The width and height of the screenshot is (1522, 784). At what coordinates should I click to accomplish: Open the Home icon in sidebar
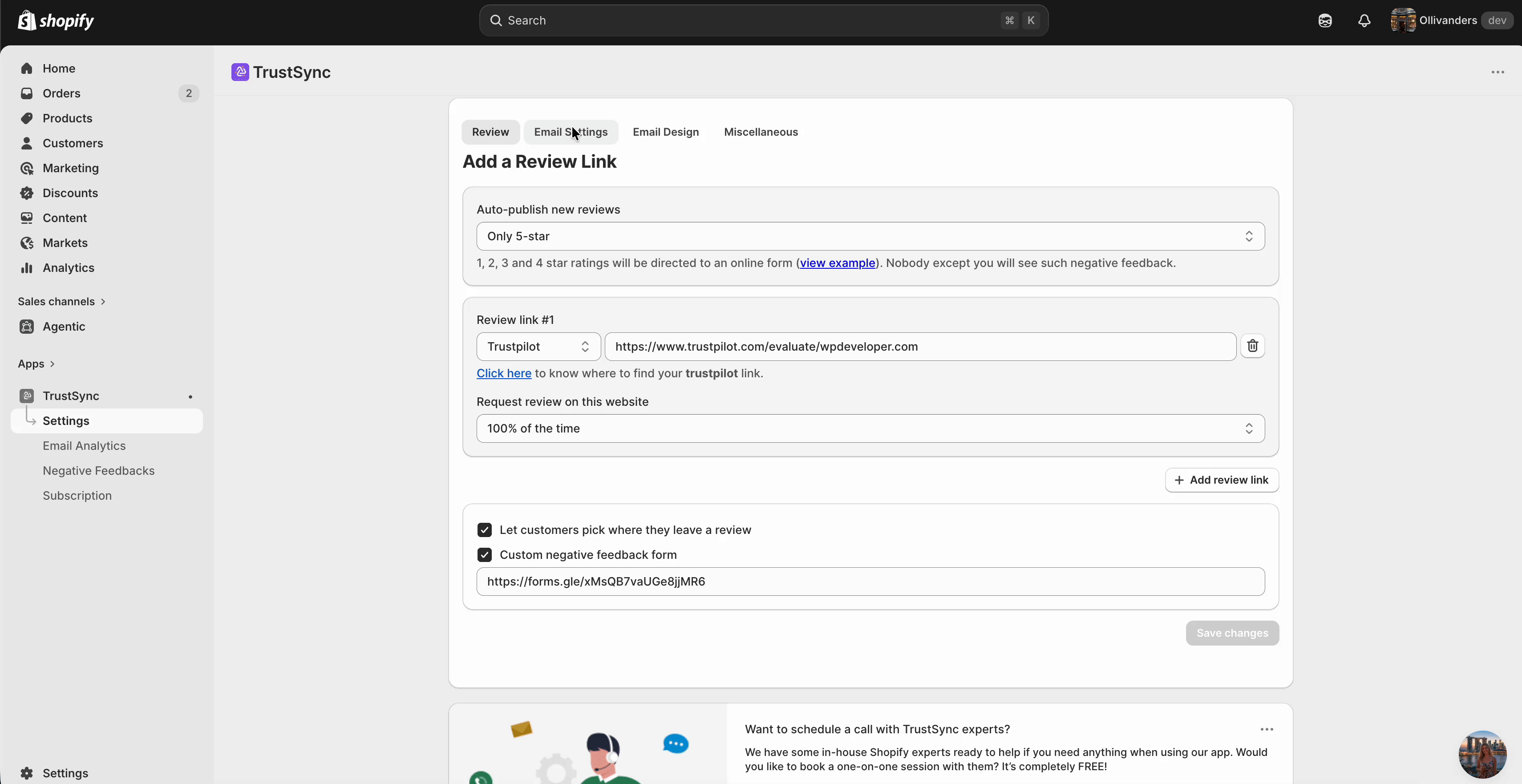pos(27,69)
